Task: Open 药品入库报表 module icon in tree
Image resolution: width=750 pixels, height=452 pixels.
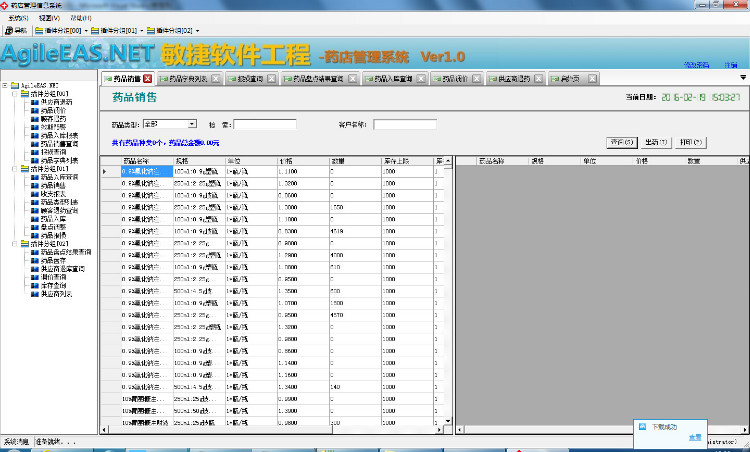Action: pyautogui.click(x=34, y=135)
